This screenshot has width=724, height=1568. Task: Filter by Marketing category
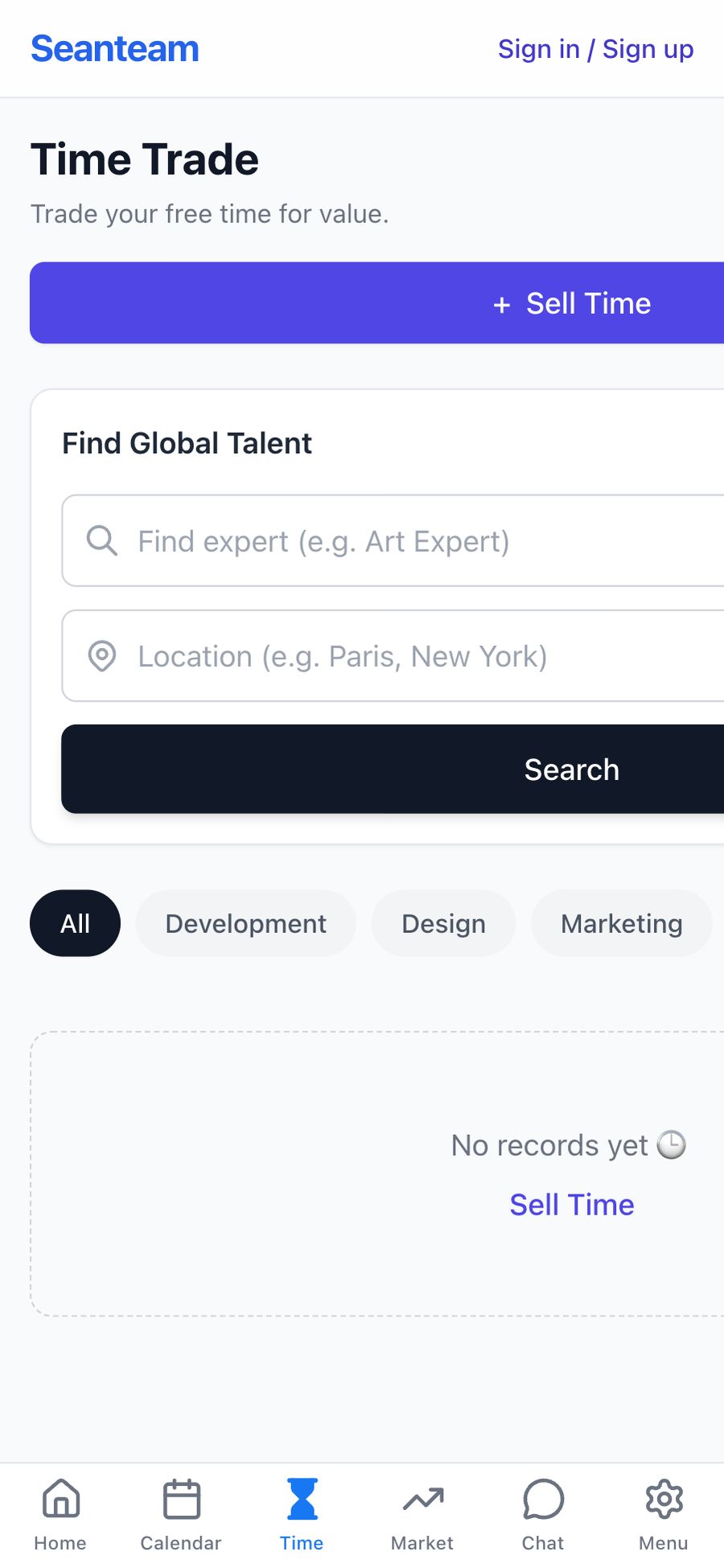pyautogui.click(x=622, y=923)
